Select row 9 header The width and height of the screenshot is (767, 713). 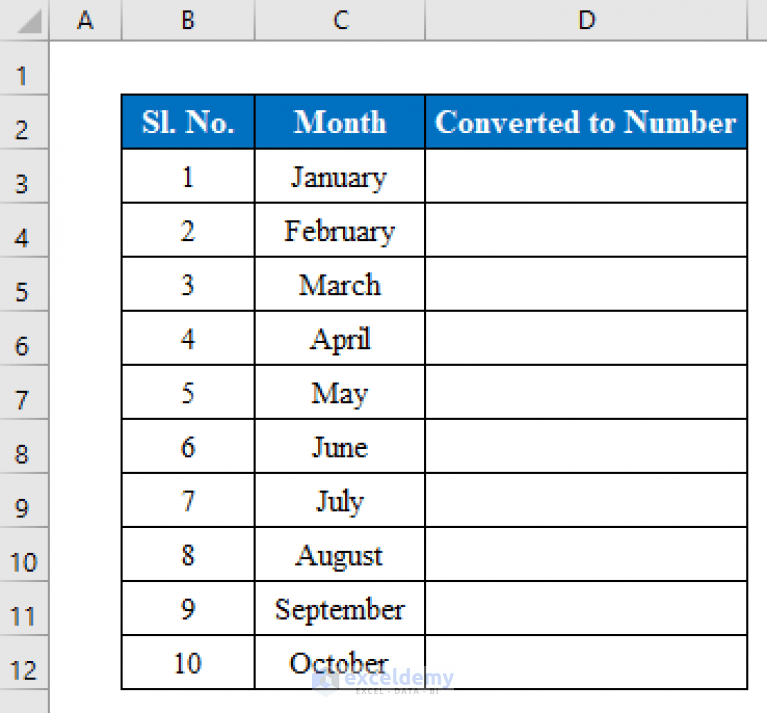[x=24, y=500]
